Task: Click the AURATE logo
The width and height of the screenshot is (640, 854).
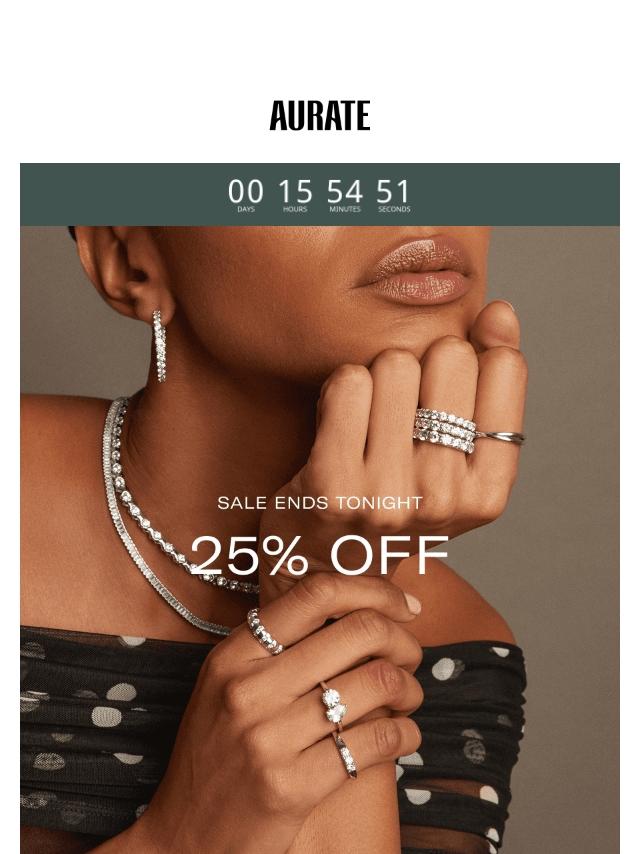Action: [320, 115]
